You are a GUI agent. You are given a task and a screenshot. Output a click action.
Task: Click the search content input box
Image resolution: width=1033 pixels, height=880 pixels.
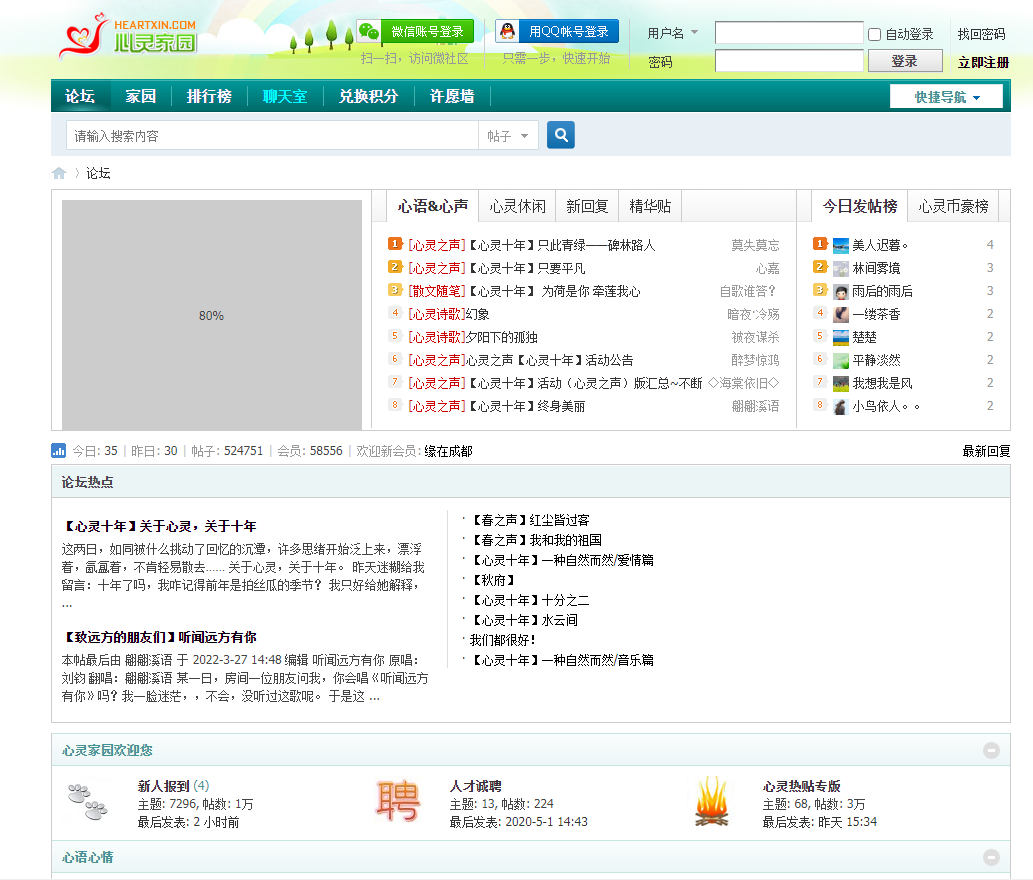click(272, 136)
